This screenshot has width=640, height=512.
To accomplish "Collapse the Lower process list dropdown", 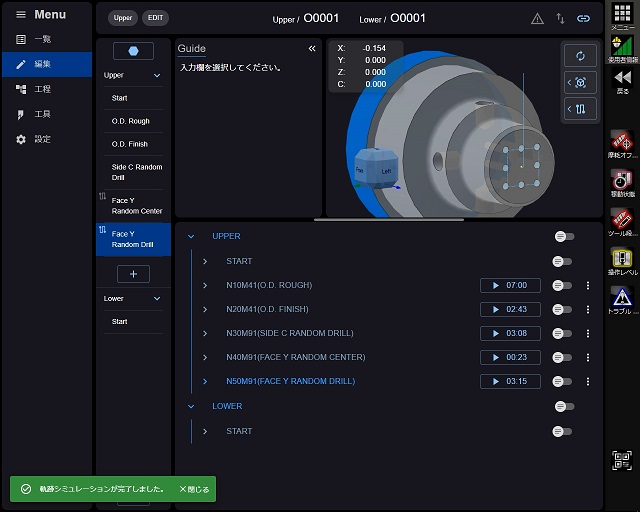I will [x=157, y=298].
